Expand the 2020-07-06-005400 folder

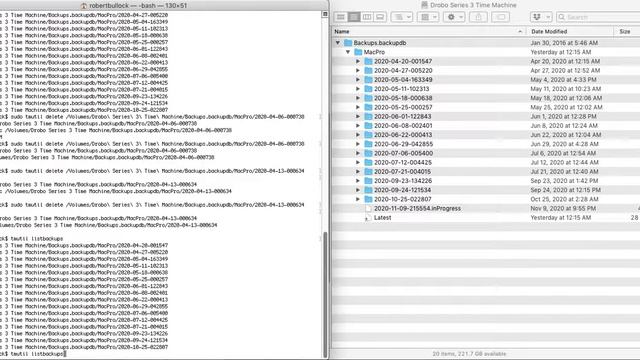(358, 153)
